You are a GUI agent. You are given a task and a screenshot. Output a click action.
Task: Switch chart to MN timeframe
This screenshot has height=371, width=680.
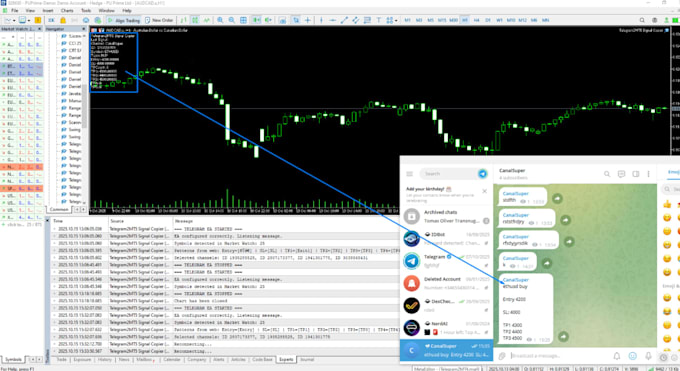[x=545, y=20]
